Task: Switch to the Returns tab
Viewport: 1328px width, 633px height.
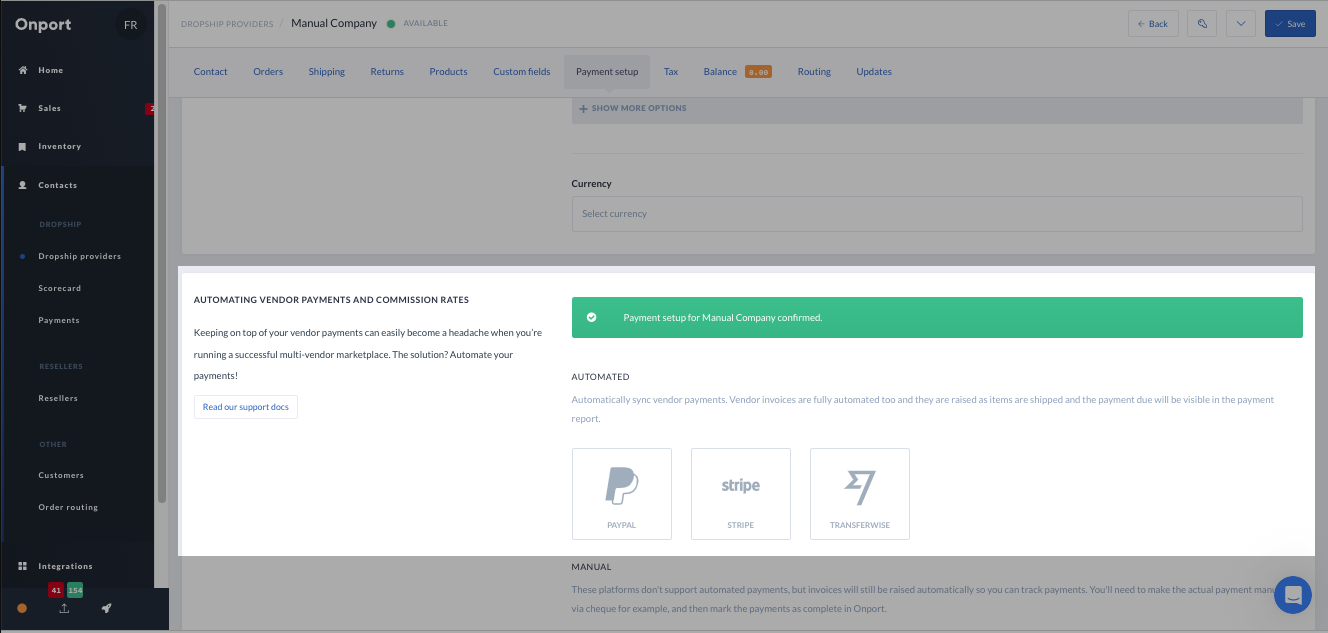Action: coord(387,72)
